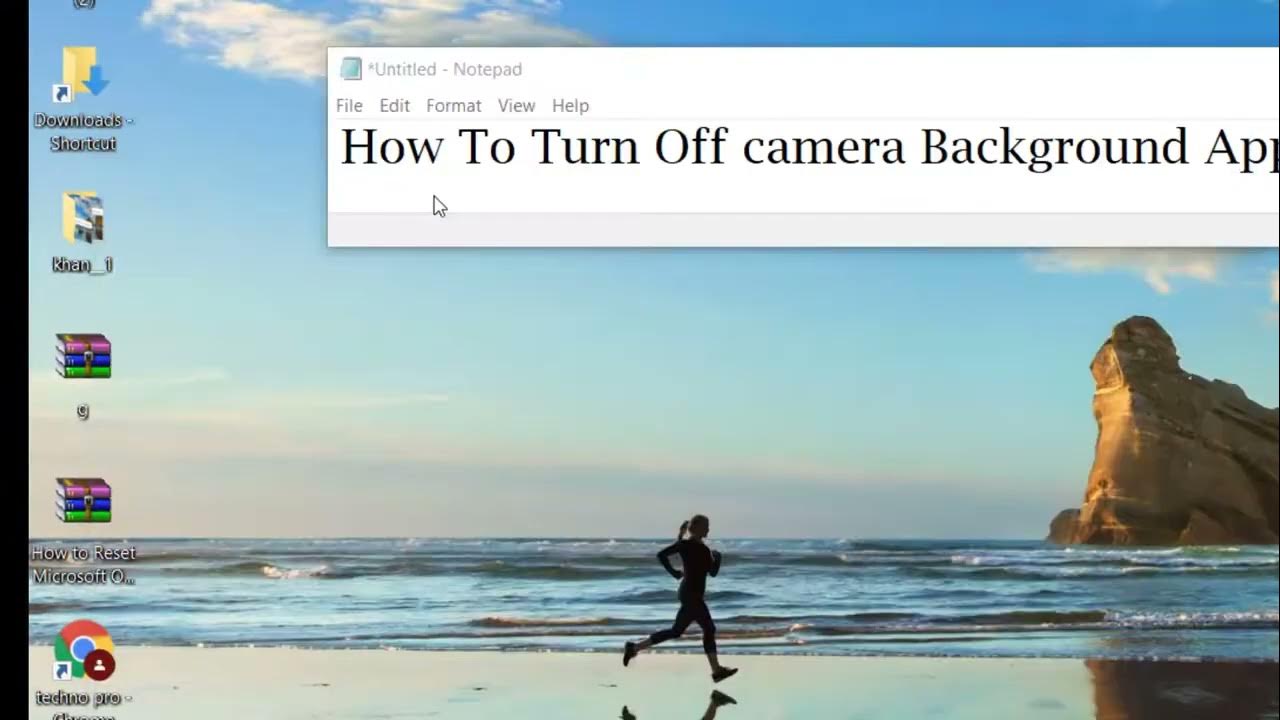Screen dimensions: 1280x720
Task: Click the "How to Reset Microsoft O..." label
Action: [x=83, y=565]
